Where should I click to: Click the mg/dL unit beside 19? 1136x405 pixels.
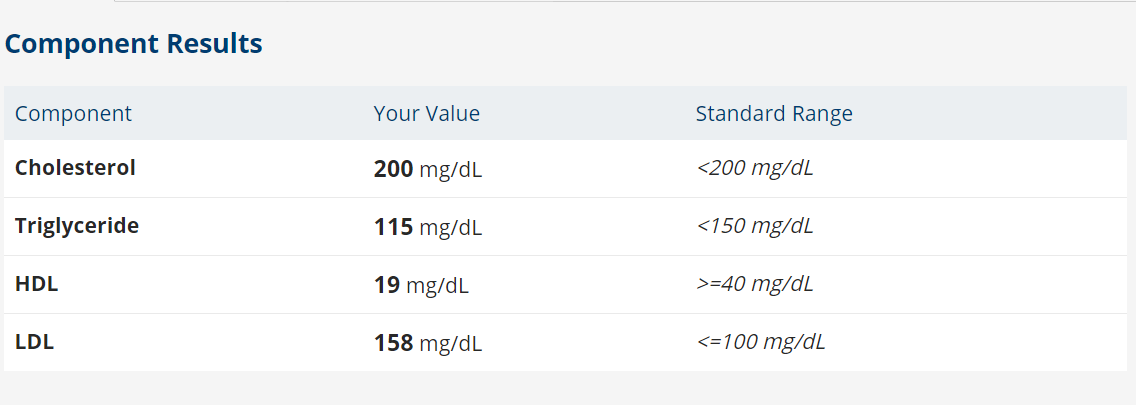point(438,286)
